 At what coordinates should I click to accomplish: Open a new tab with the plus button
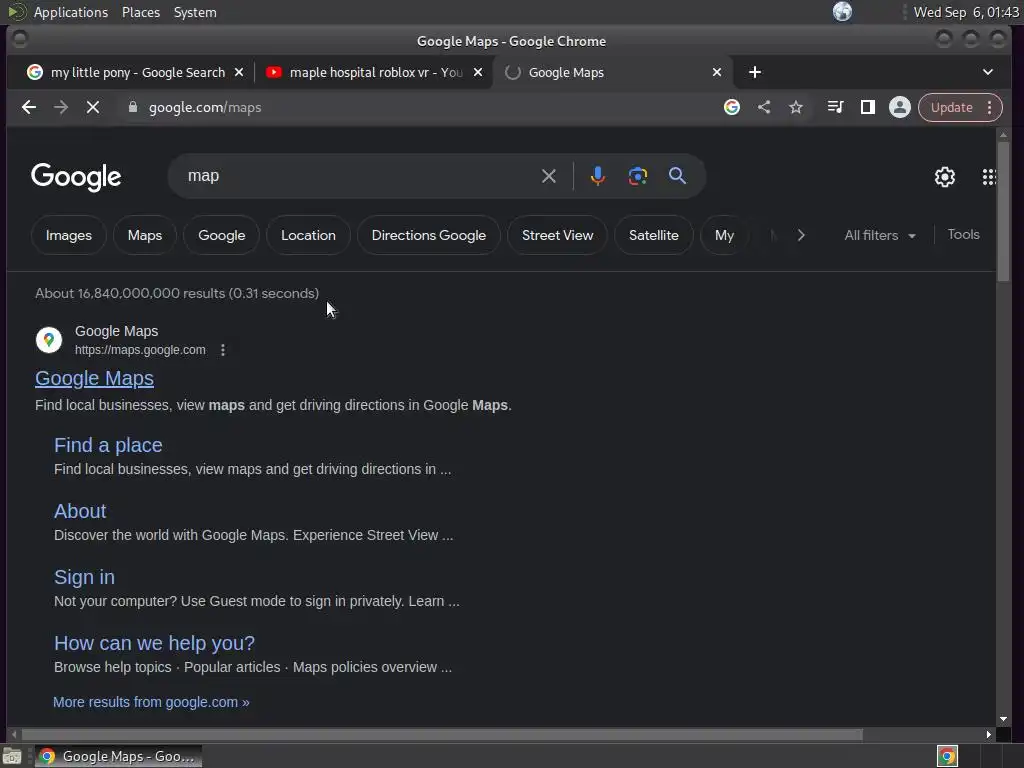click(755, 72)
